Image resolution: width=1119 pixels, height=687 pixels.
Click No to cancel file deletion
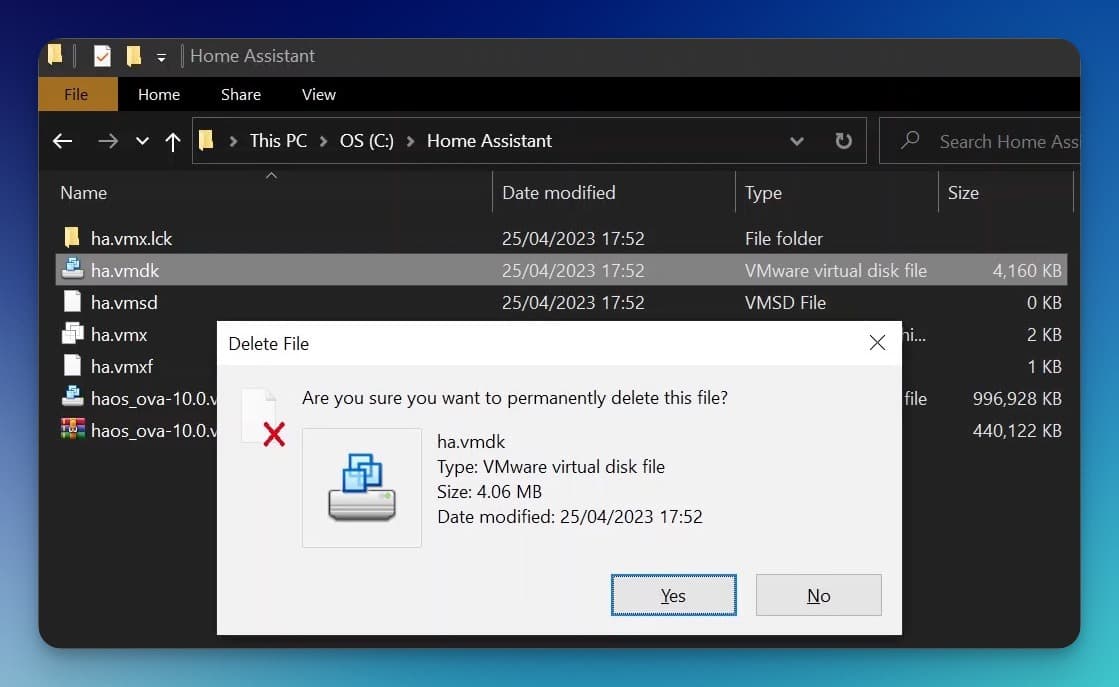click(818, 595)
